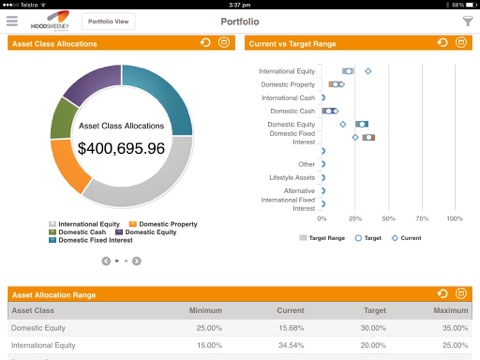Click the Hood Sweeney logo
The image size is (480, 360).
point(50,21)
